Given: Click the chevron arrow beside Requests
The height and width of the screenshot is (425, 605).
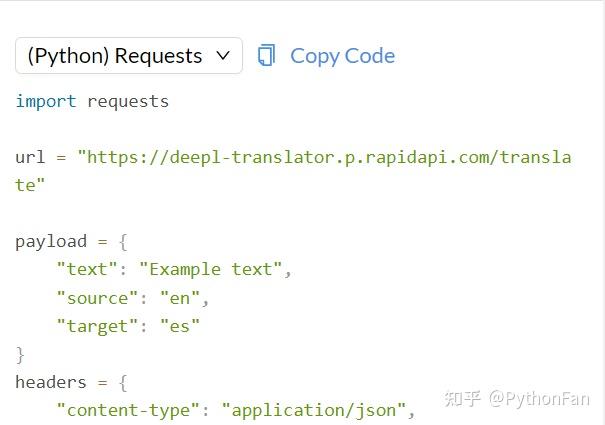Looking at the screenshot, I should coord(223,56).
